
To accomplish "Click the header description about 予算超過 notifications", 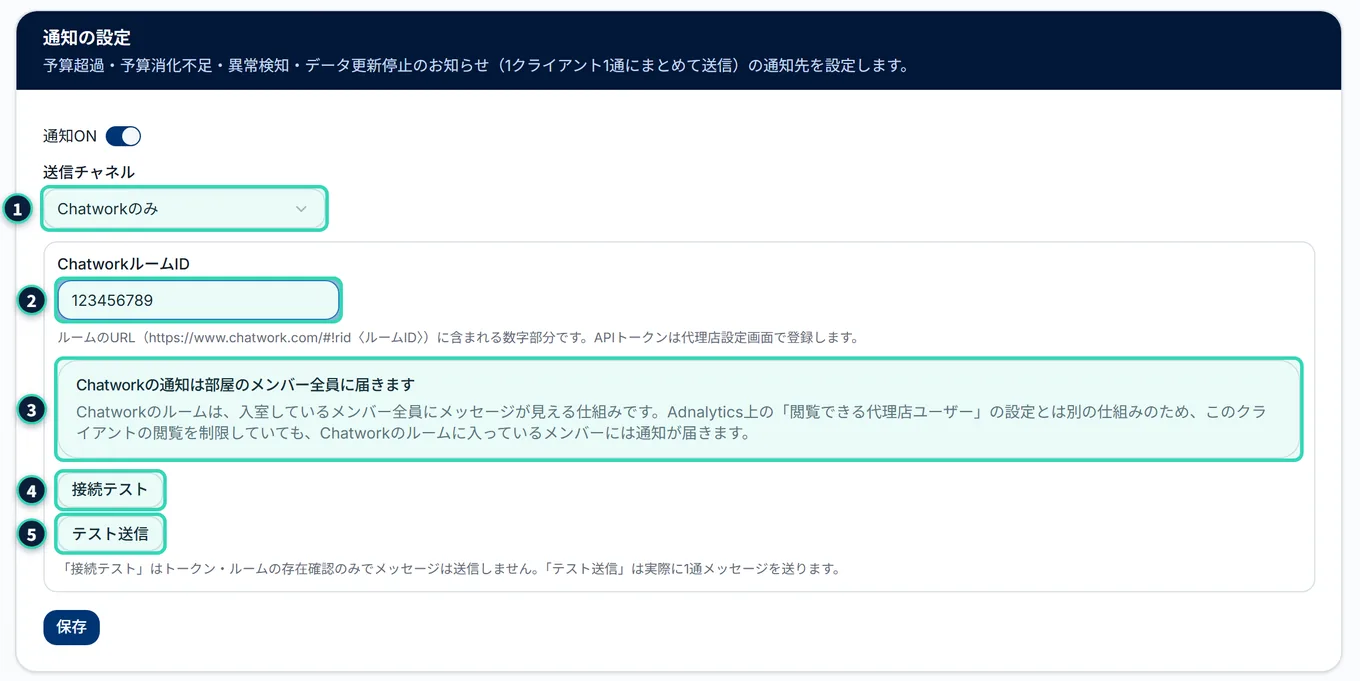I will tap(476, 67).
